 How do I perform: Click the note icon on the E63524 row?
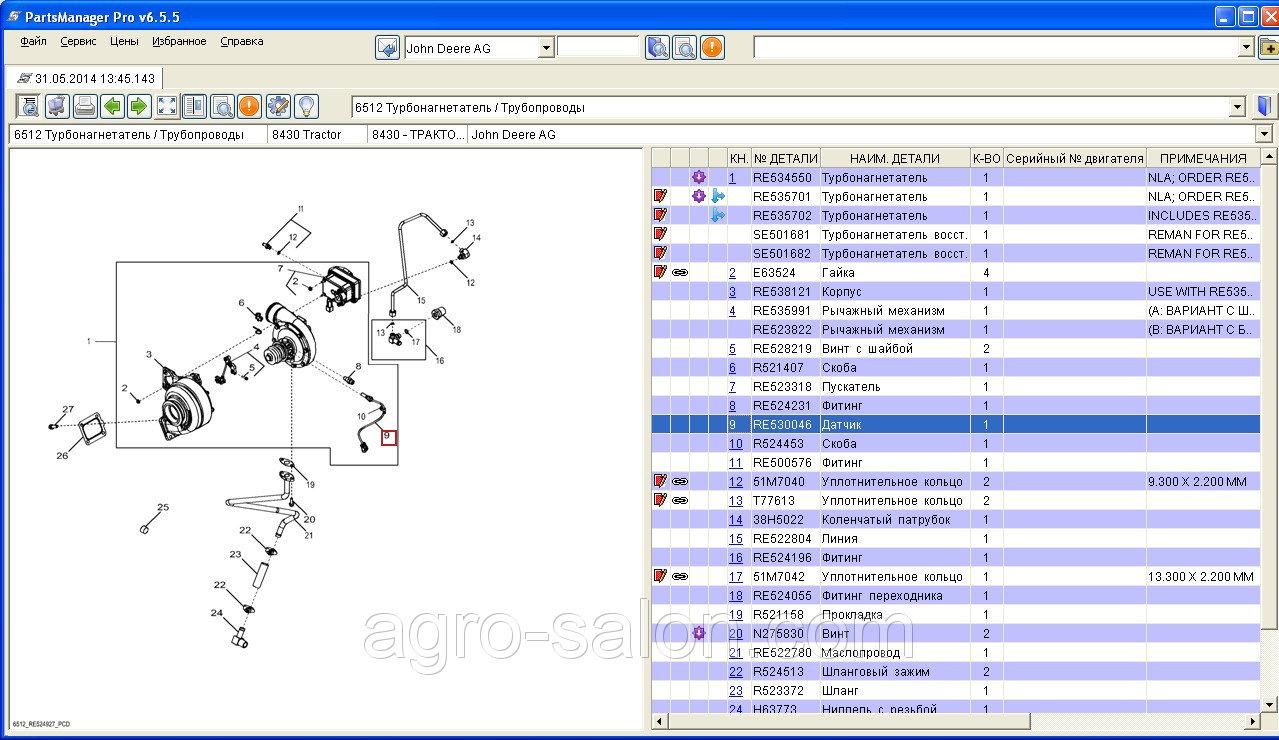click(x=660, y=272)
